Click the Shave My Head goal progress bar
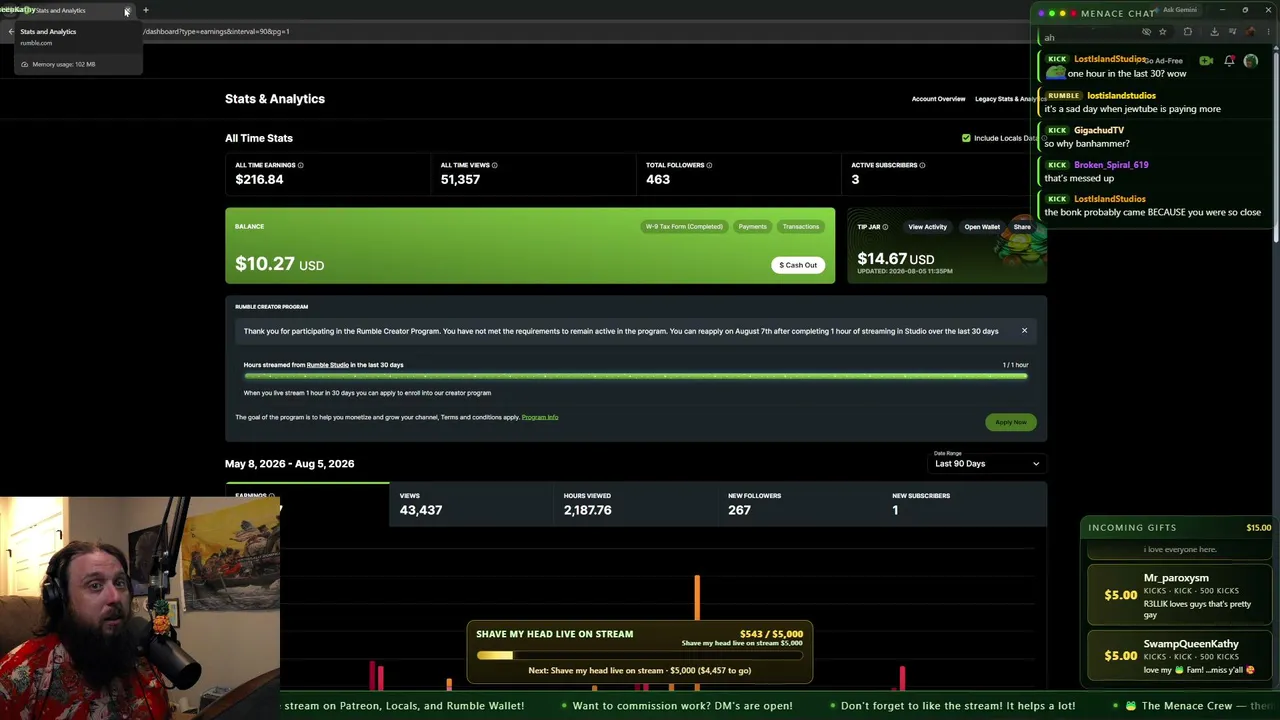This screenshot has width=1280, height=720. tap(639, 656)
